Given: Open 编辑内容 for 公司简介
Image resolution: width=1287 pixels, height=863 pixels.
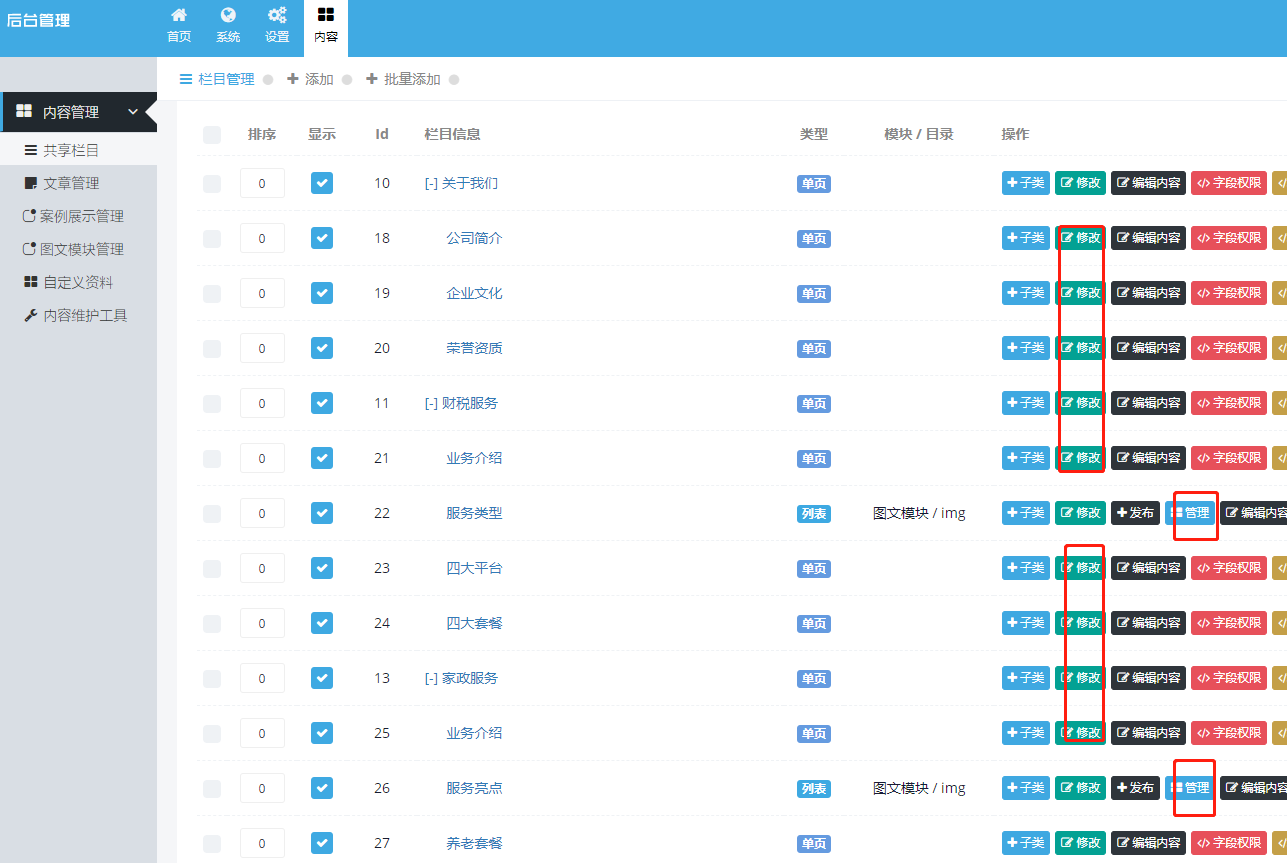Looking at the screenshot, I should coord(1148,238).
